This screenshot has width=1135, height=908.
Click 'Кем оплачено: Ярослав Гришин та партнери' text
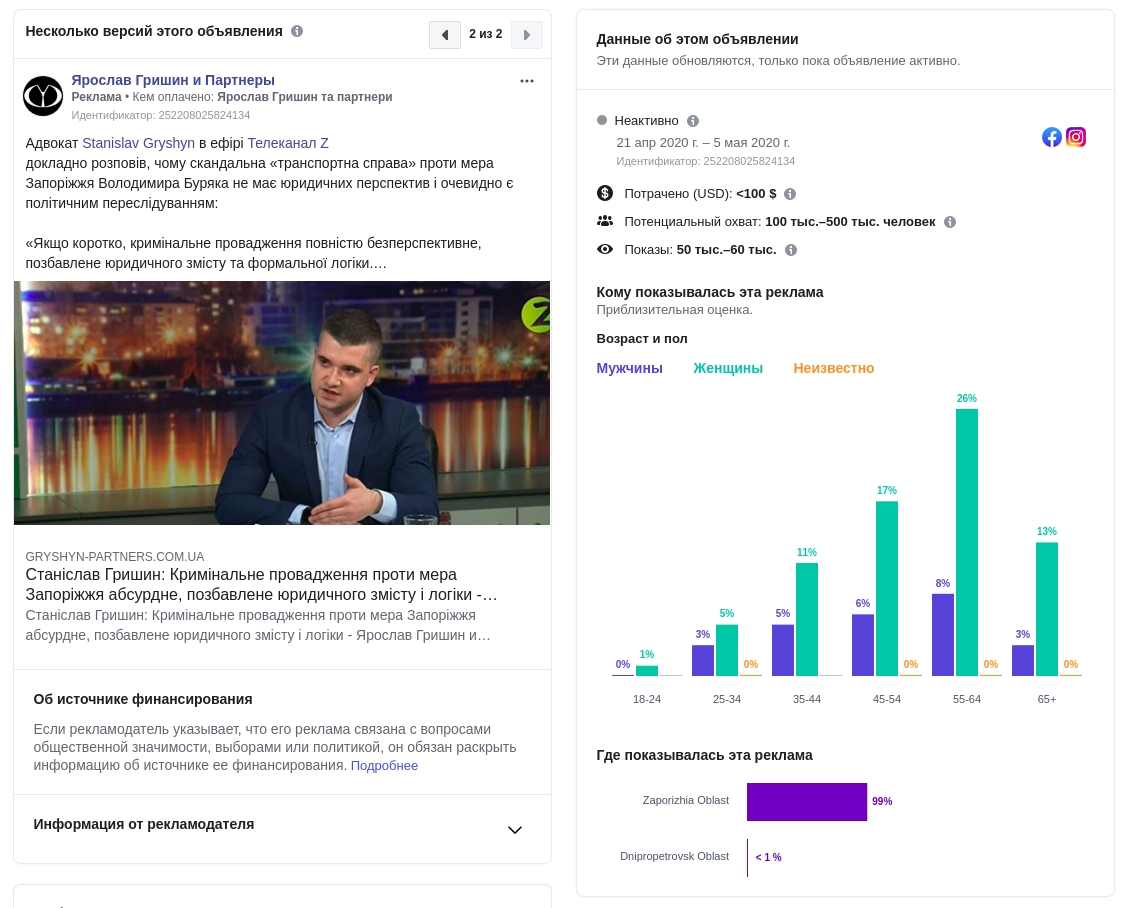[262, 97]
